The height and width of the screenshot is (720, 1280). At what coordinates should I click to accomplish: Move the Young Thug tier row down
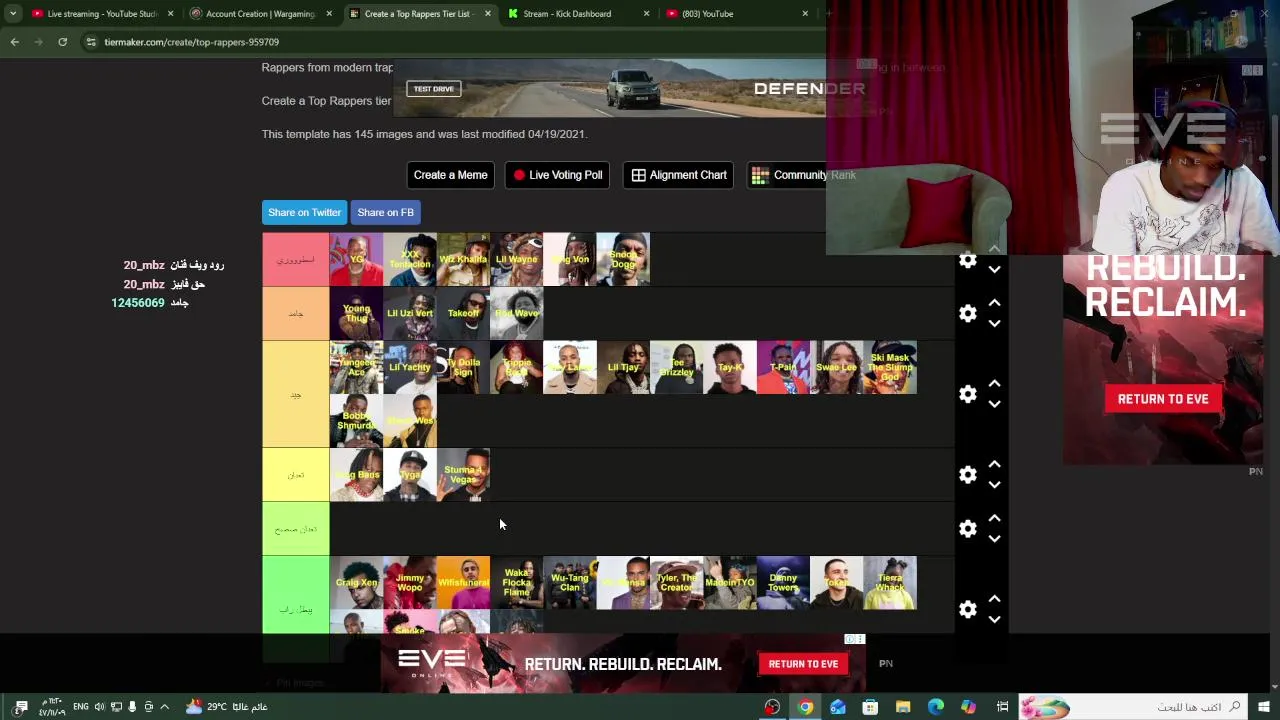tap(994, 323)
